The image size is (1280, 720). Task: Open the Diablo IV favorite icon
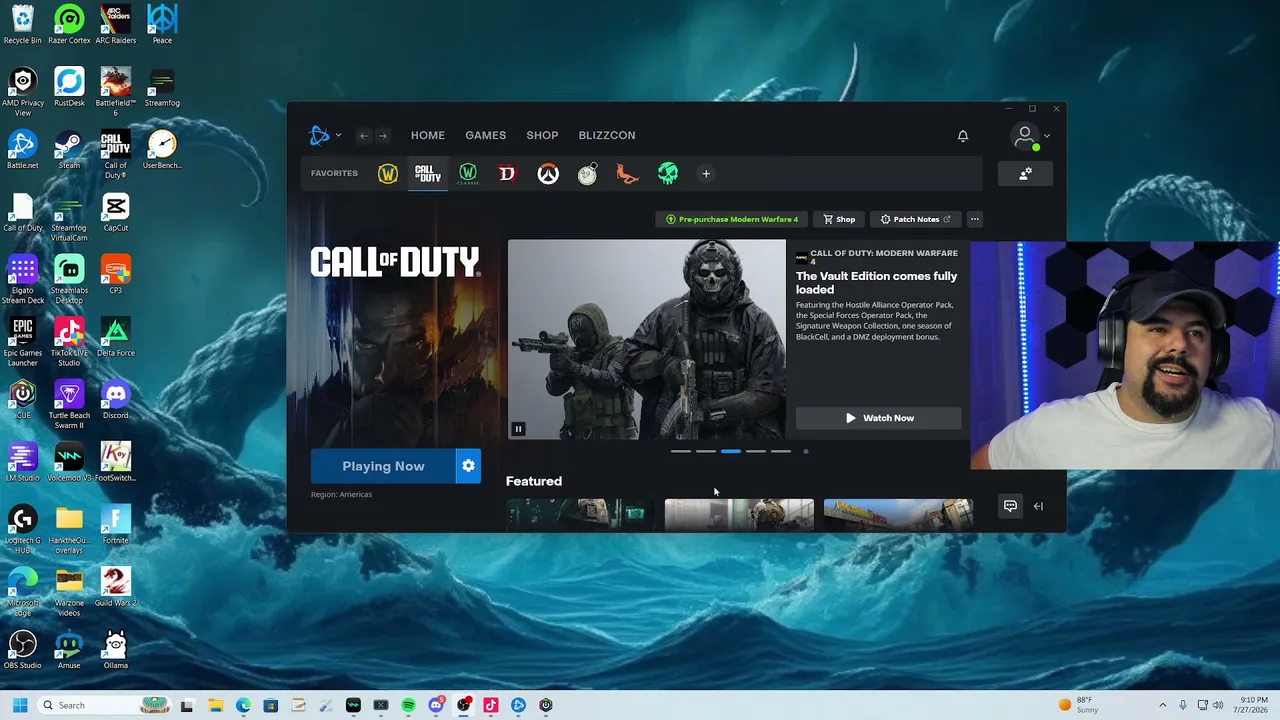click(507, 174)
